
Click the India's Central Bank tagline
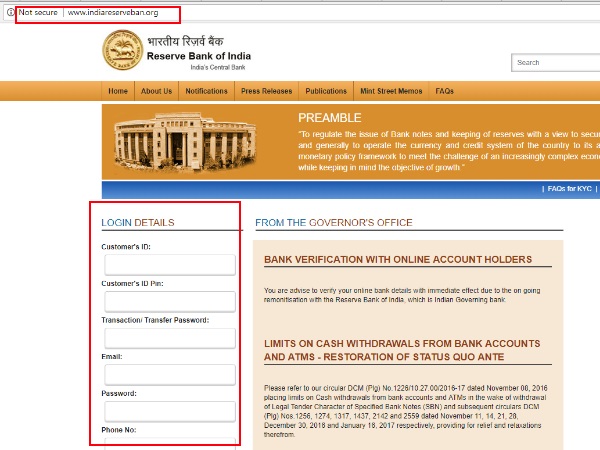[x=218, y=67]
